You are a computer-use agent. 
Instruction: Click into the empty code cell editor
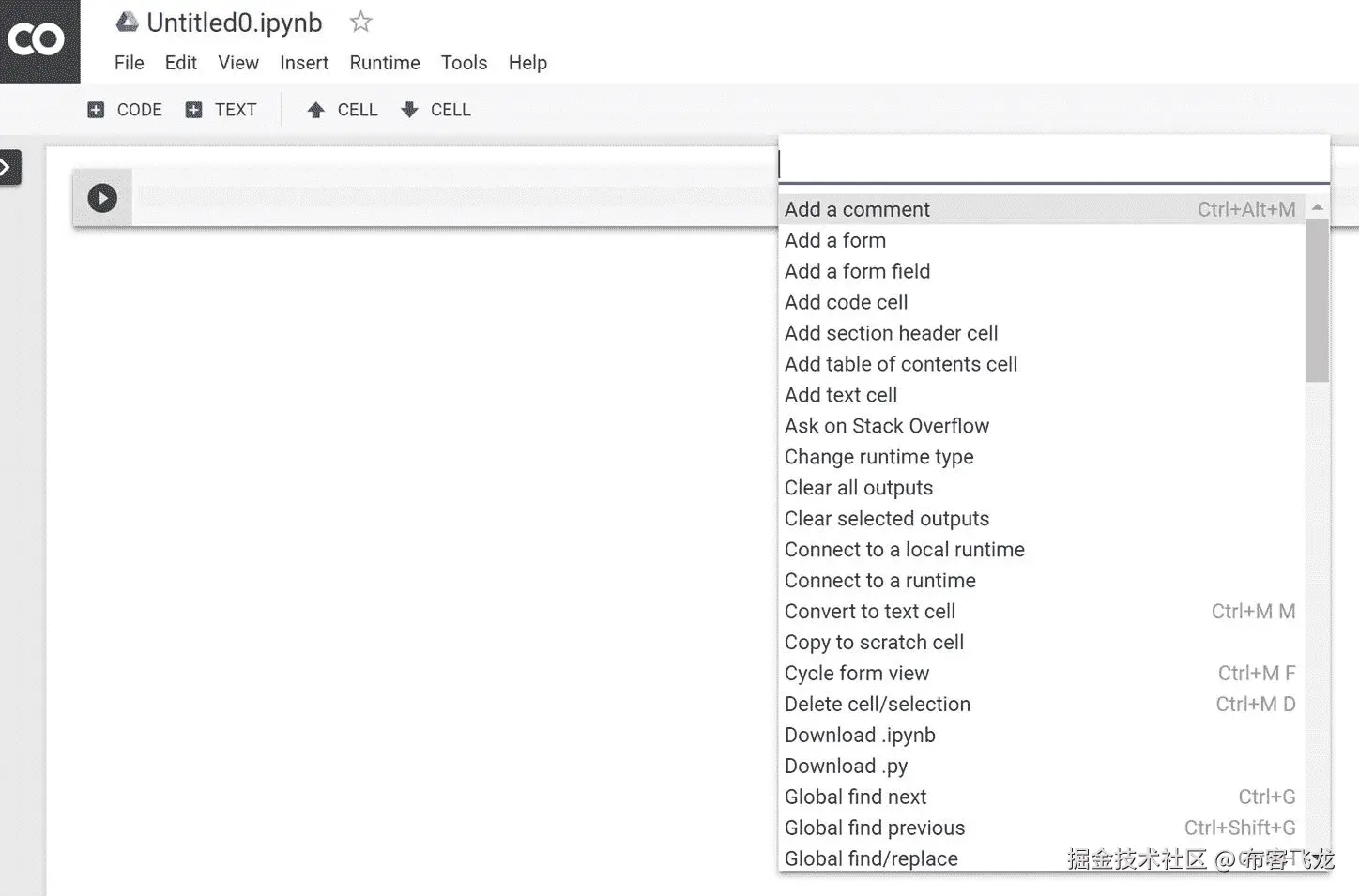click(x=455, y=197)
